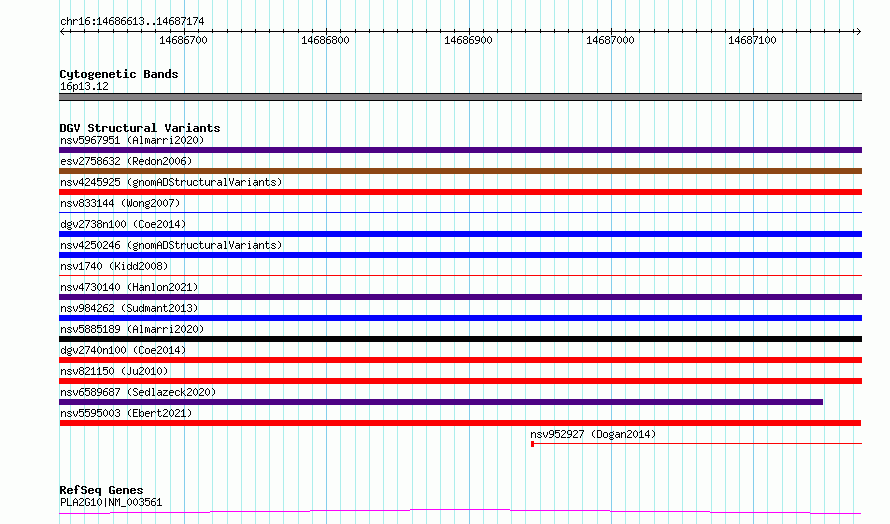Viewport: 890px width, 524px height.
Task: Click the chr16:14686613..14687174 coordinate label
Action: (x=132, y=22)
